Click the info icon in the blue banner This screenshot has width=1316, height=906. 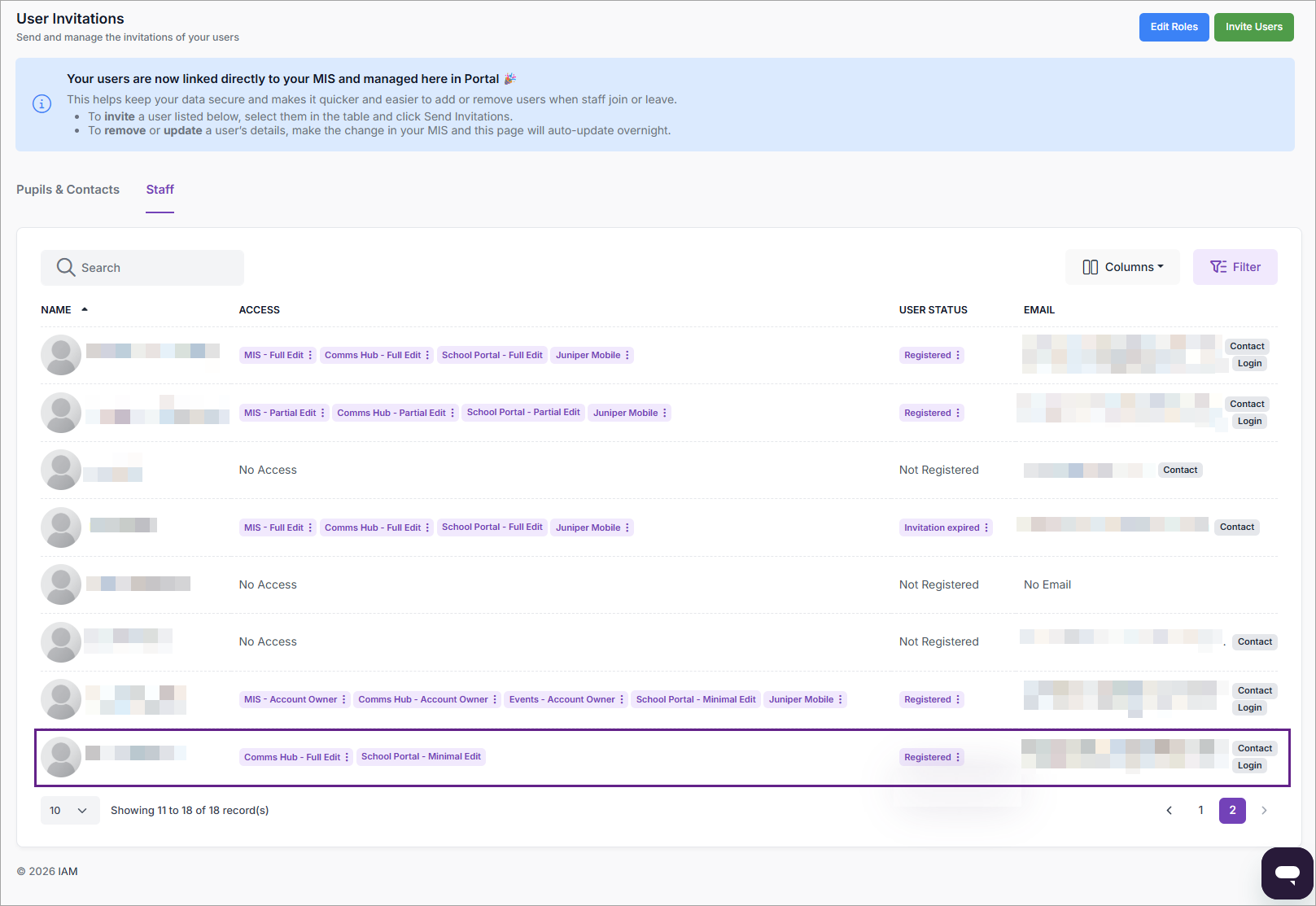(42, 104)
